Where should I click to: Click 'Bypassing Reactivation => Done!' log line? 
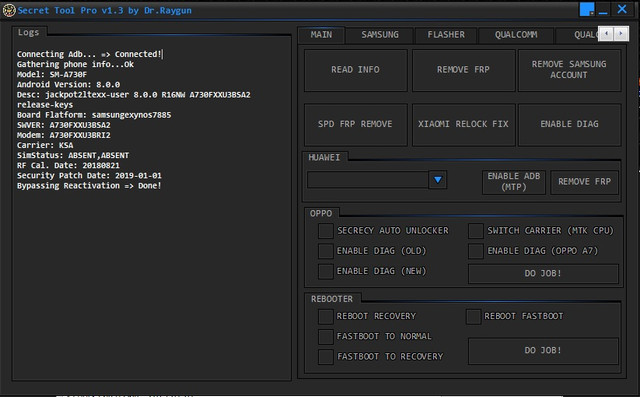[x=89, y=186]
